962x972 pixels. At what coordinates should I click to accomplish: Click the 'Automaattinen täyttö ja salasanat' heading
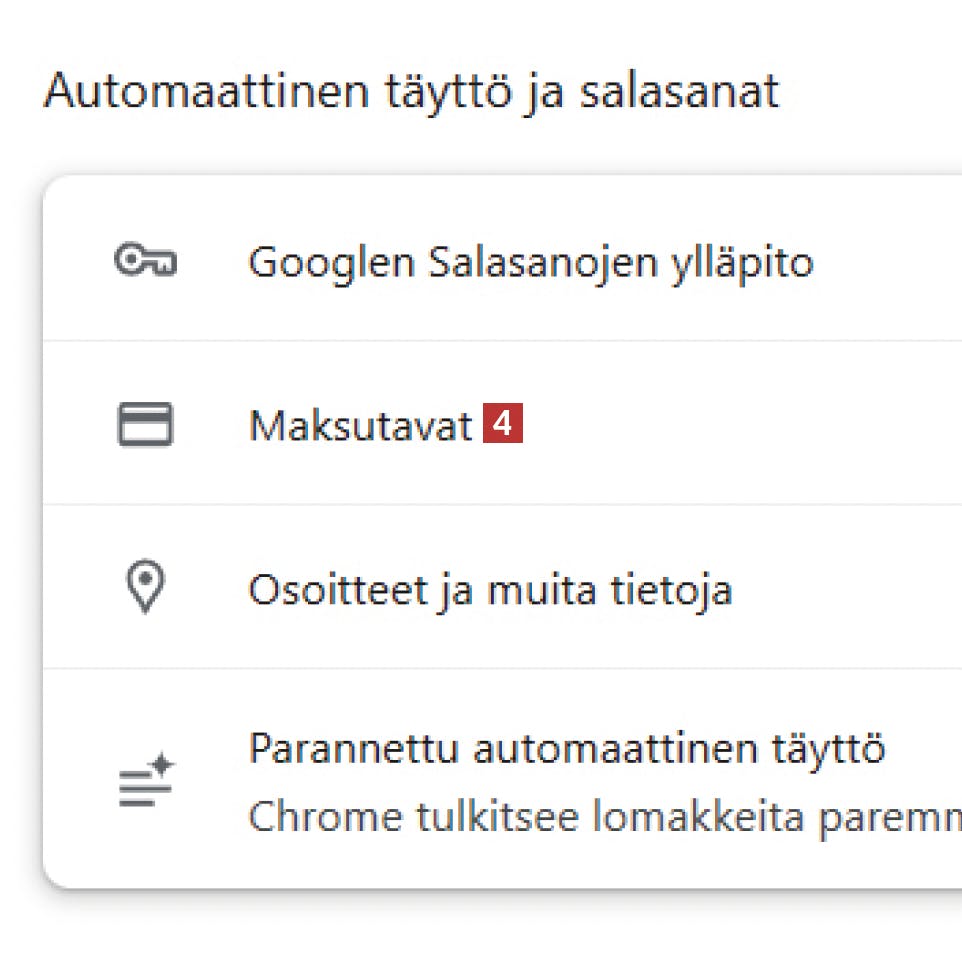(411, 93)
